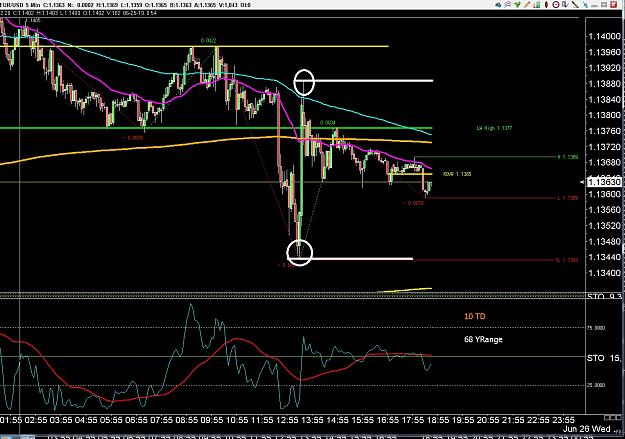Click the 75.0000 stochastic level label
The width and height of the screenshot is (625, 439).
tap(595, 328)
